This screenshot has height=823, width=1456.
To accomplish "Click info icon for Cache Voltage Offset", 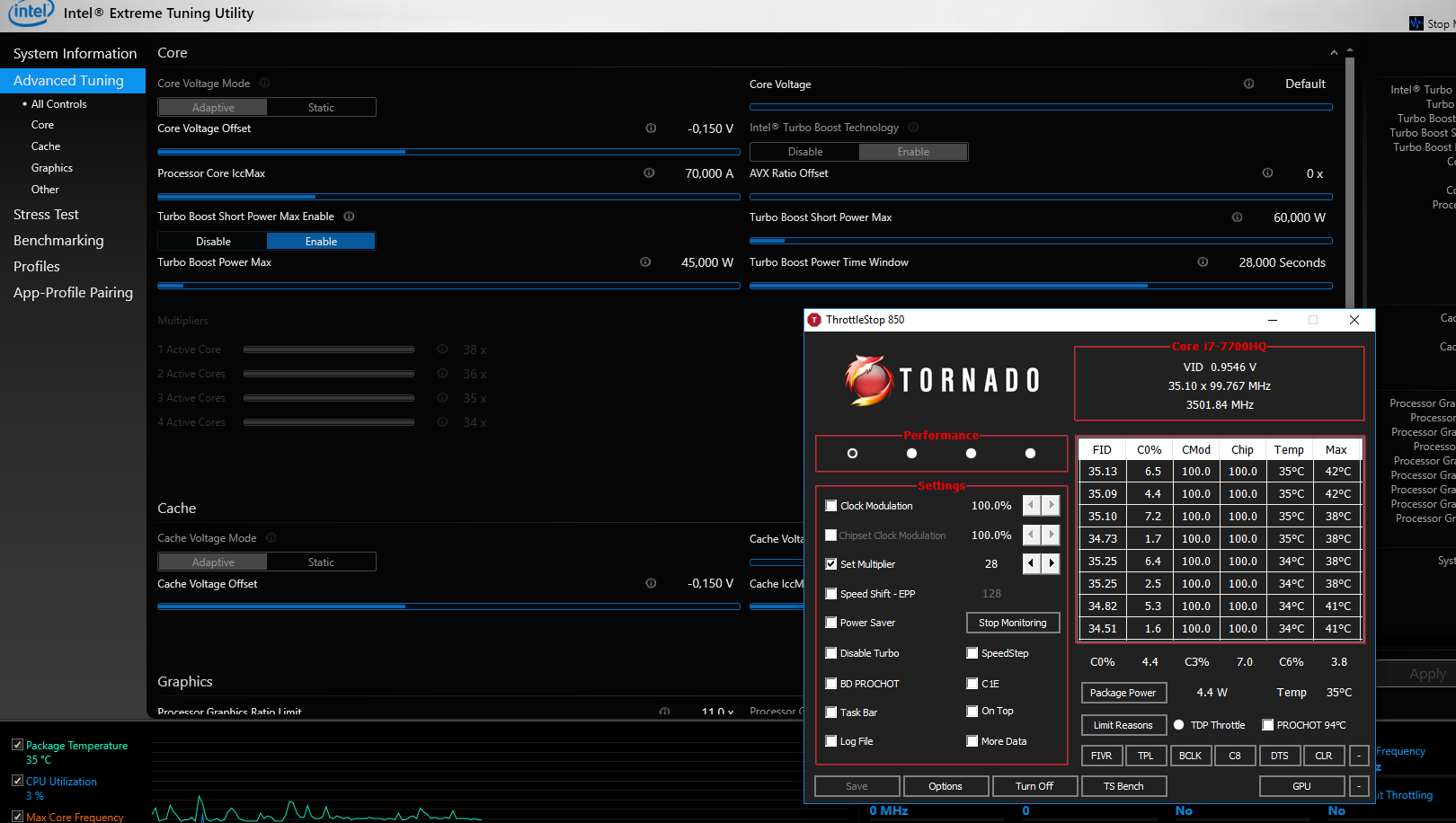I will (651, 583).
